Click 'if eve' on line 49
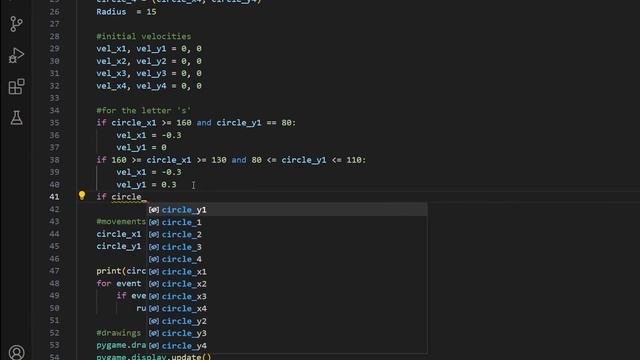The height and width of the screenshot is (360, 640). tap(131, 296)
